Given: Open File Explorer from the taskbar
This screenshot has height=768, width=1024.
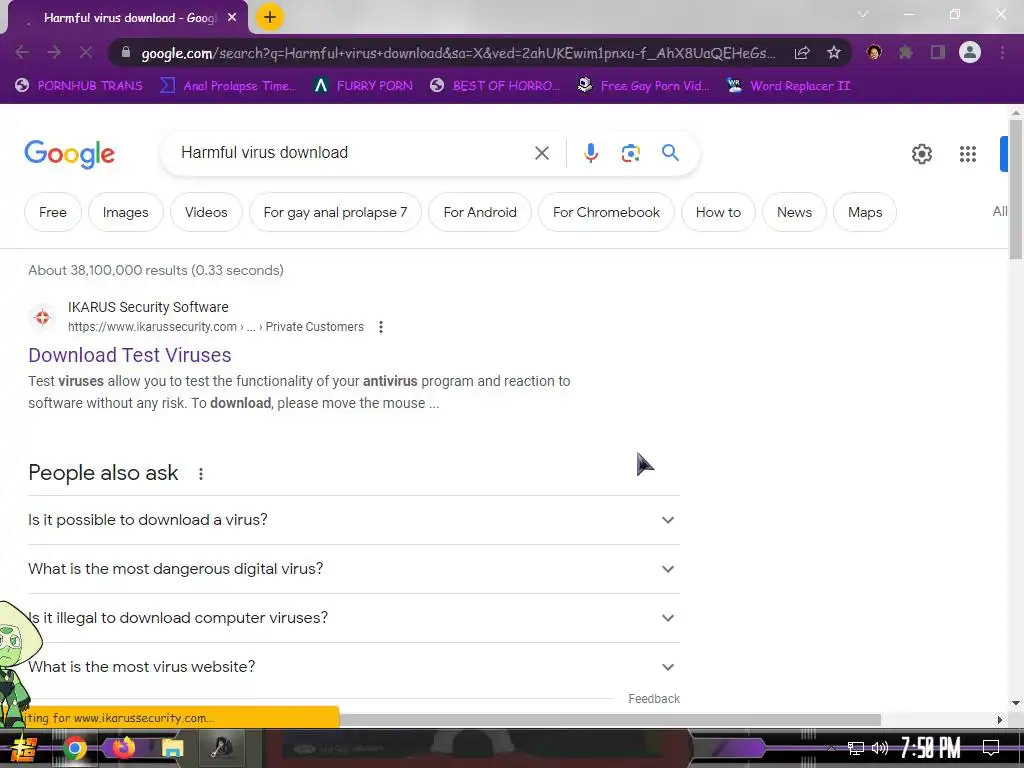Looking at the screenshot, I should coord(172,748).
